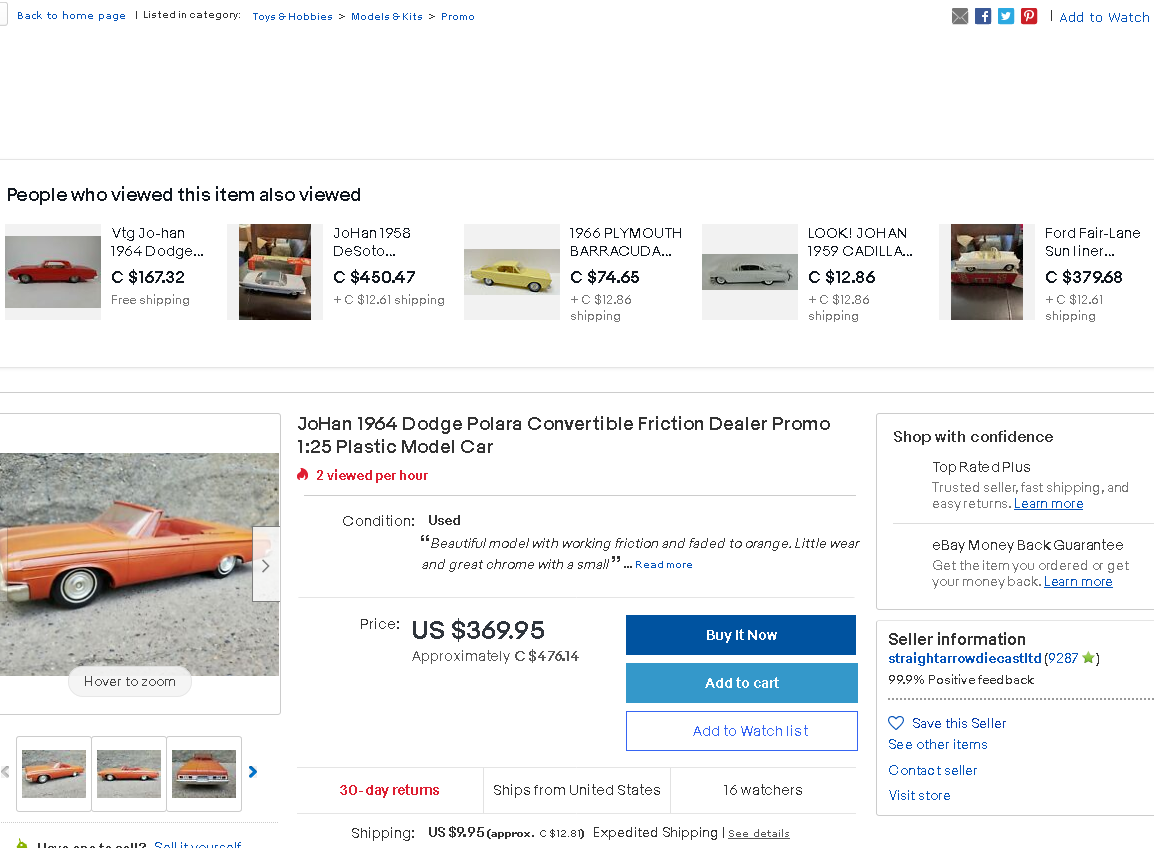The image size is (1154, 848).
Task: Go back in thumbnail strip with left arrow
Action: coord(6,771)
